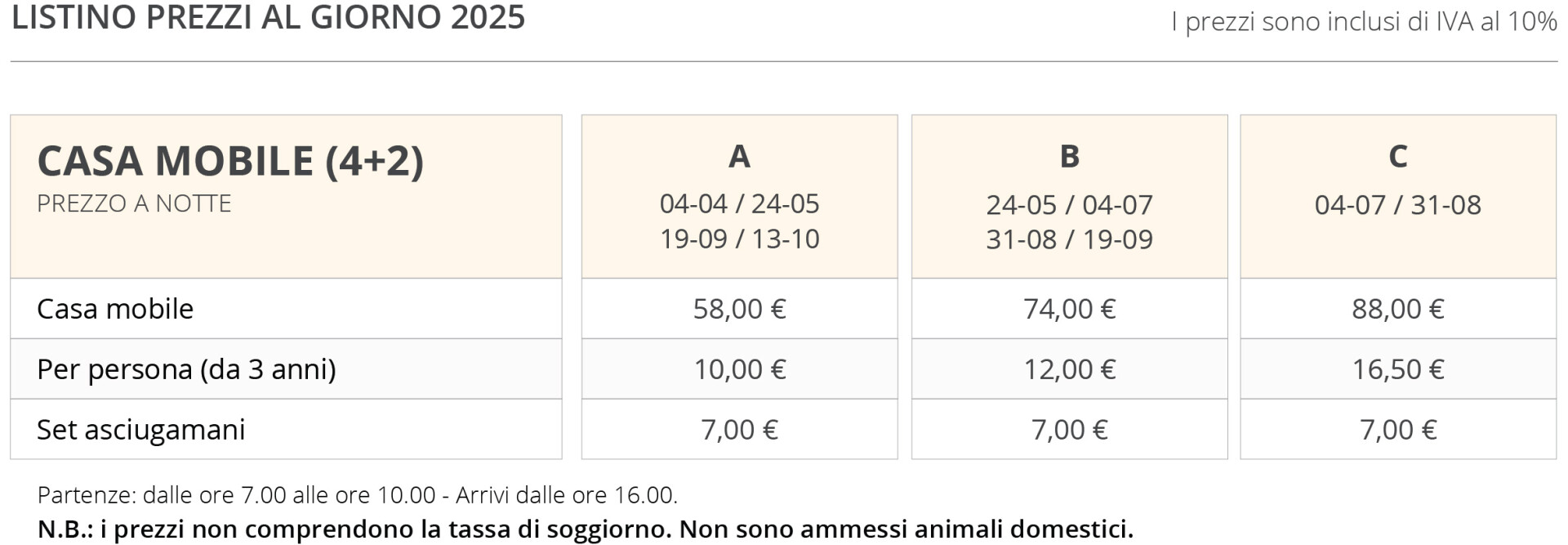This screenshot has height=545, width=1568.
Task: Select the Per persona (da 3 anni) label
Action: (x=186, y=369)
